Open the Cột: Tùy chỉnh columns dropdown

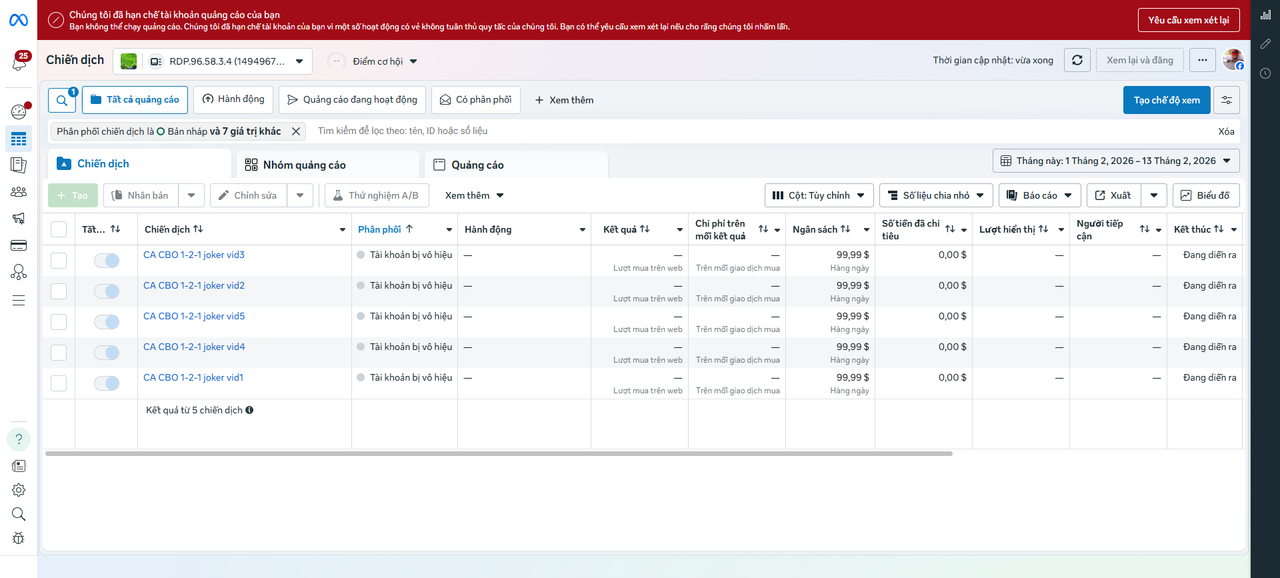pos(819,195)
